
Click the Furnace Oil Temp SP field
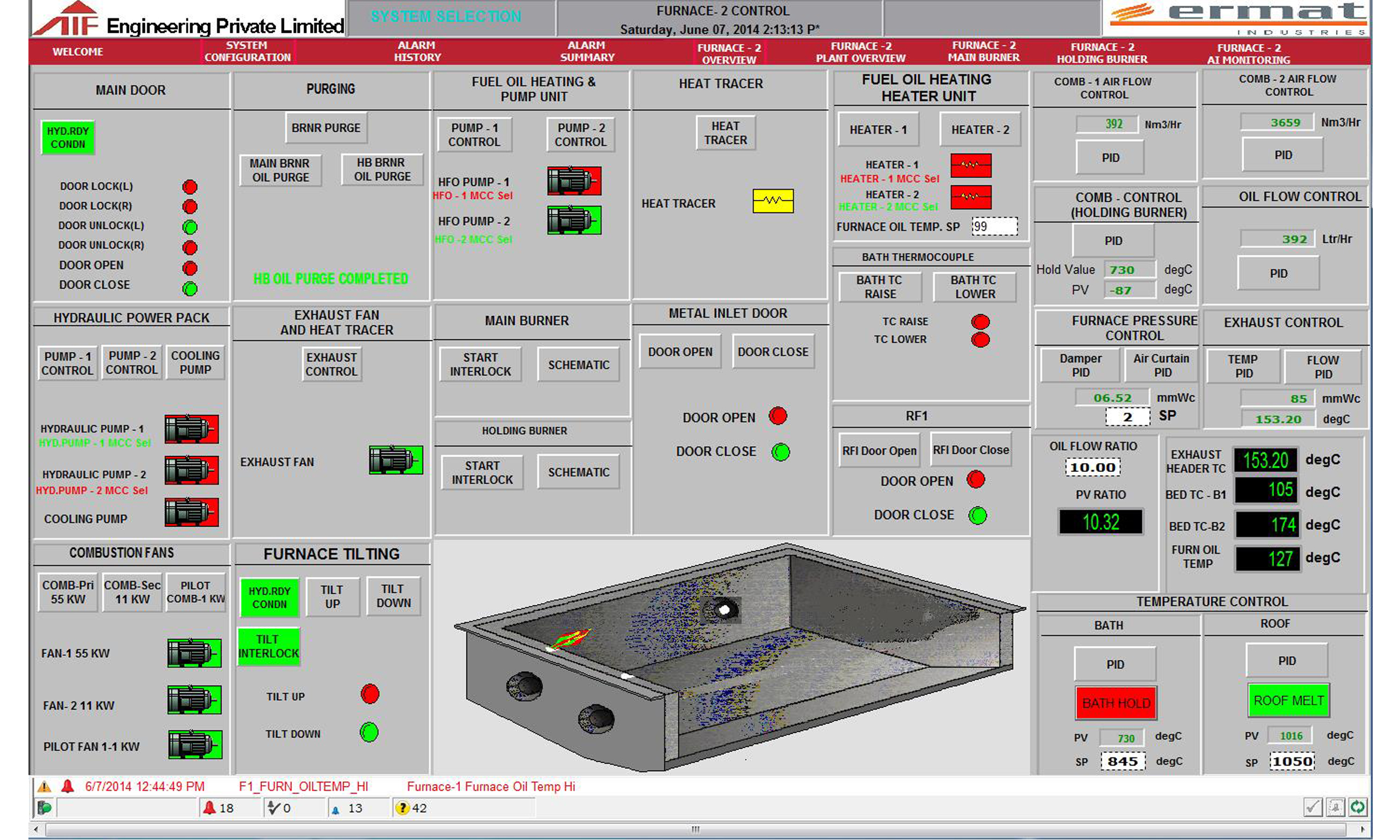tap(994, 227)
